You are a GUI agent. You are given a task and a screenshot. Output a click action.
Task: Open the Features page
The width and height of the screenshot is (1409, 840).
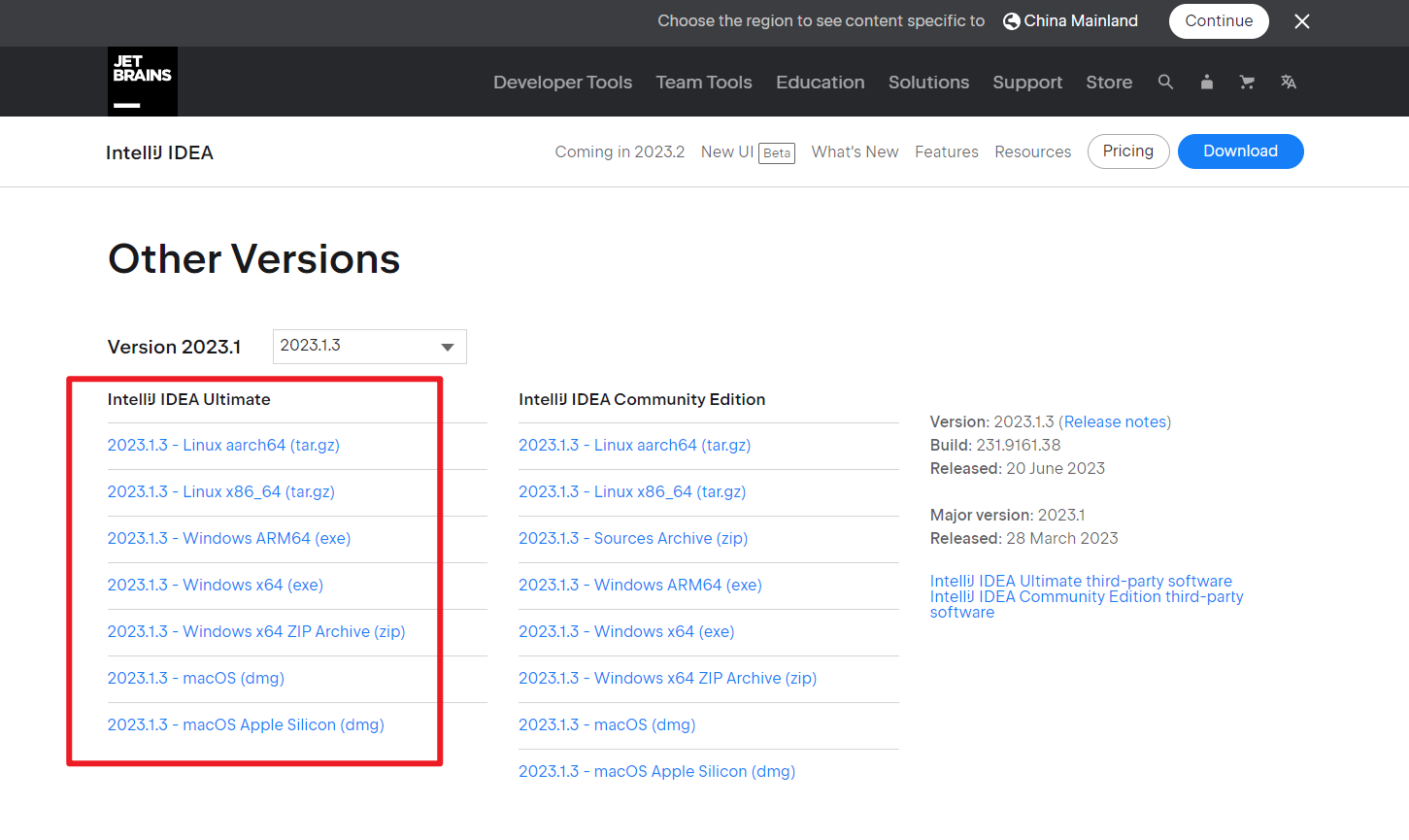pyautogui.click(x=947, y=151)
